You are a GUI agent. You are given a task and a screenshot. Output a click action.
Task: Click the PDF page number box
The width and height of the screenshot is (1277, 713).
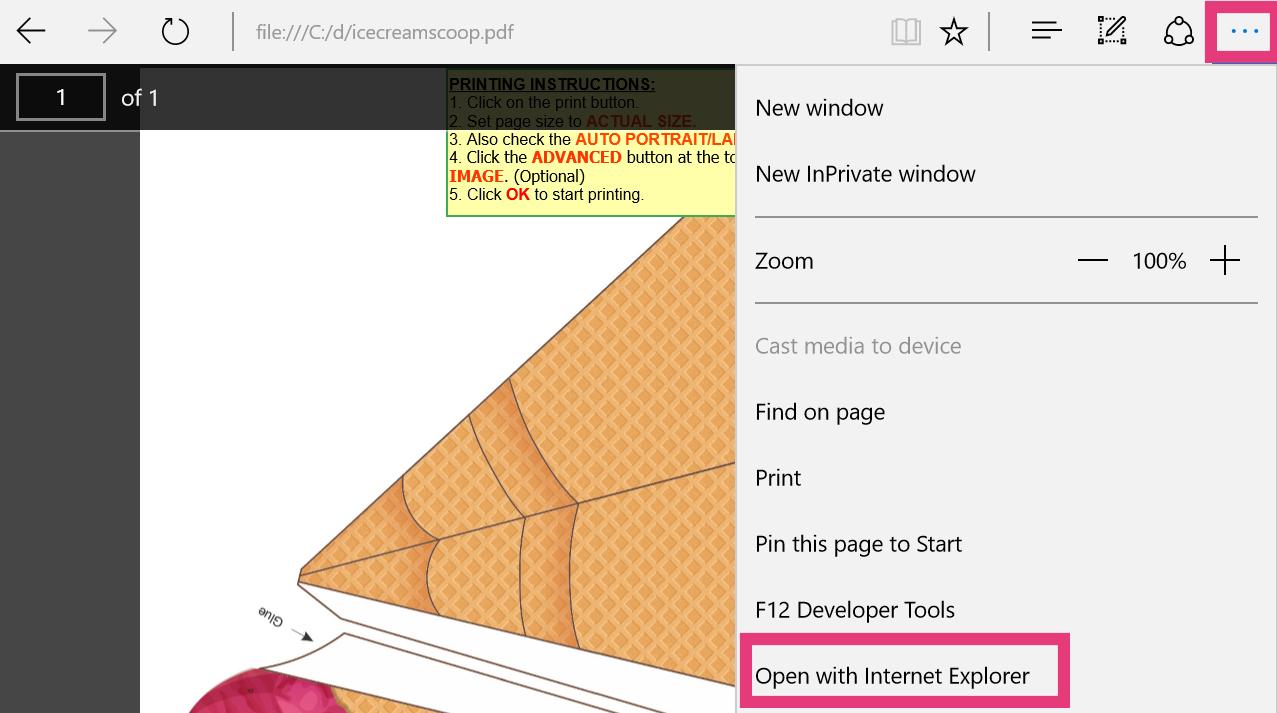coord(61,98)
